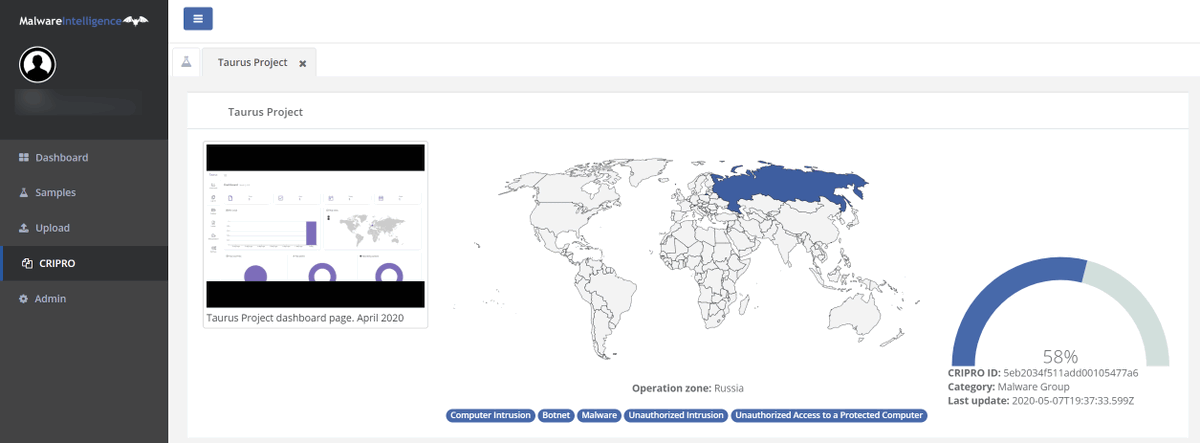Screen dimensions: 1200x443
Task: Open the user profile avatar
Action: click(x=38, y=65)
